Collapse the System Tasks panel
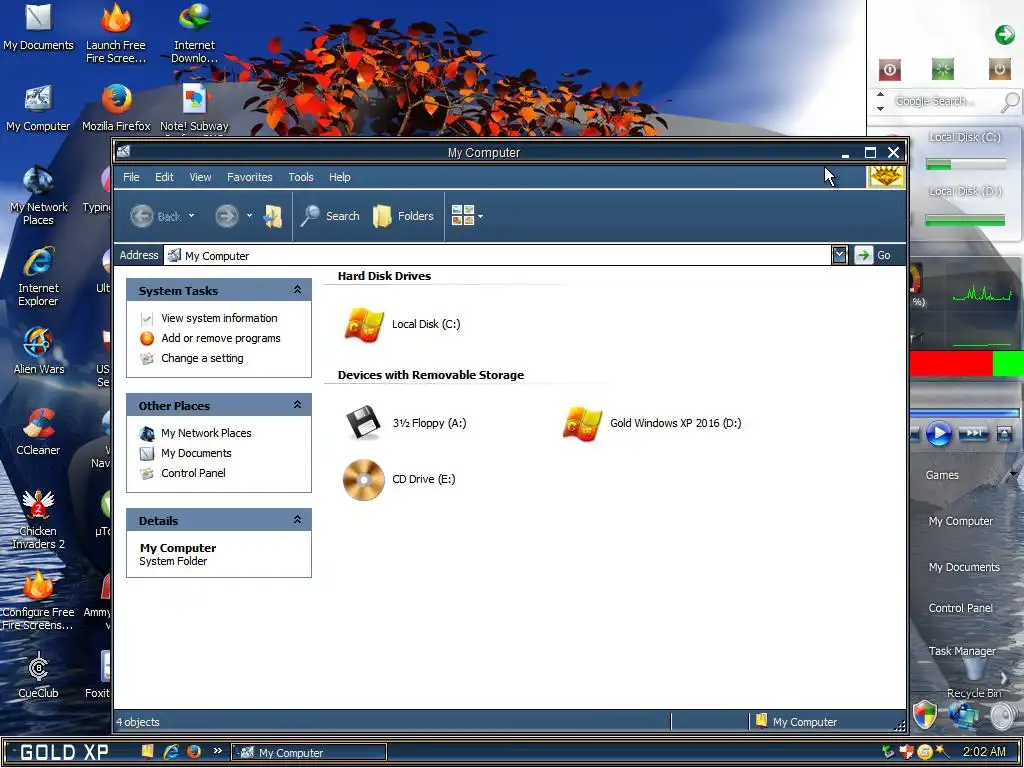 297,290
